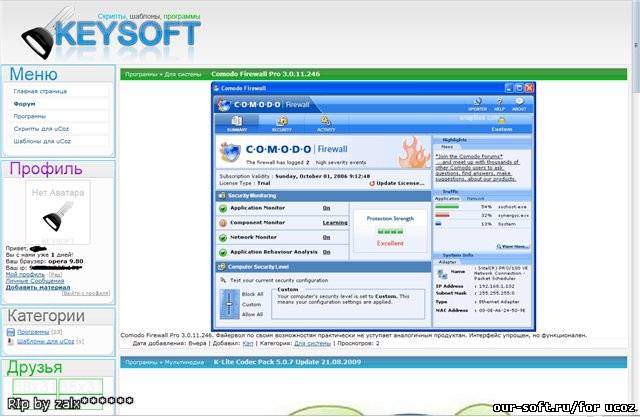Click the Comodo shield logo in summary banner
640x417 pixels.
click(x=230, y=152)
